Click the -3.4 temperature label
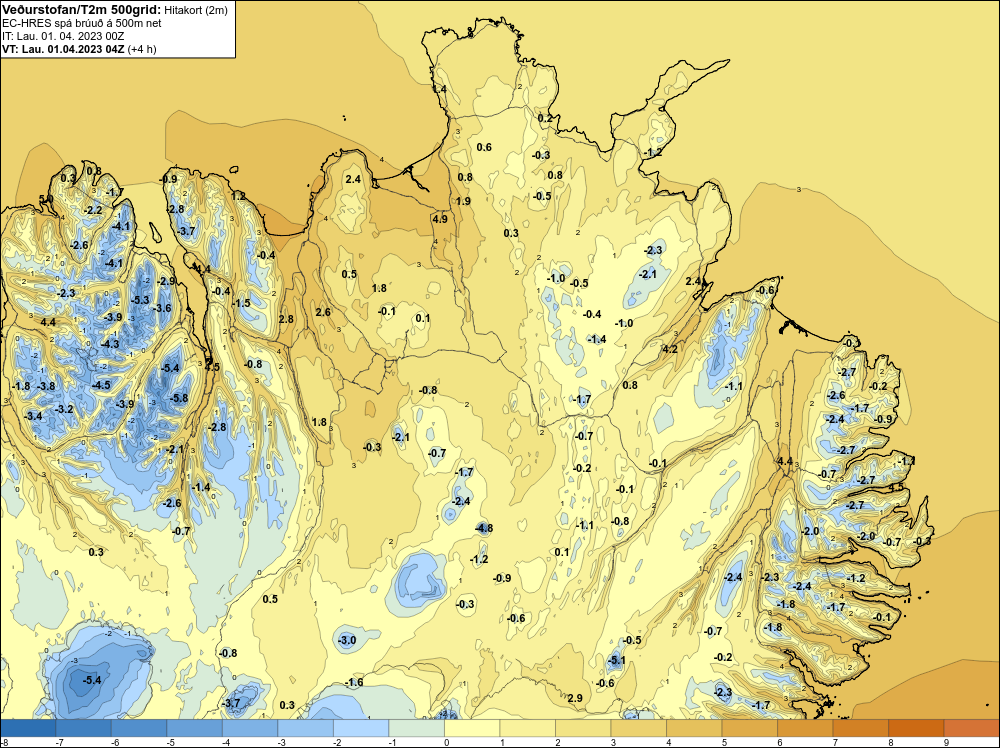The height and width of the screenshot is (748, 1000). (x=33, y=416)
